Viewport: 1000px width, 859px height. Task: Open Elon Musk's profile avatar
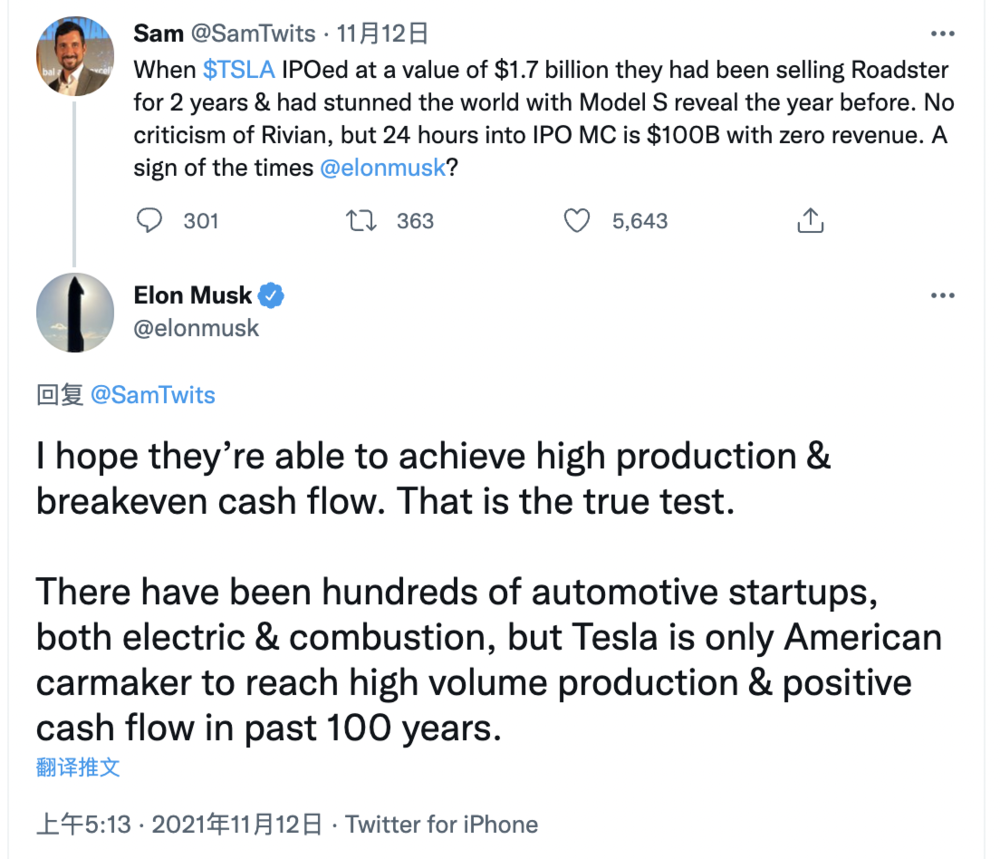coord(75,313)
